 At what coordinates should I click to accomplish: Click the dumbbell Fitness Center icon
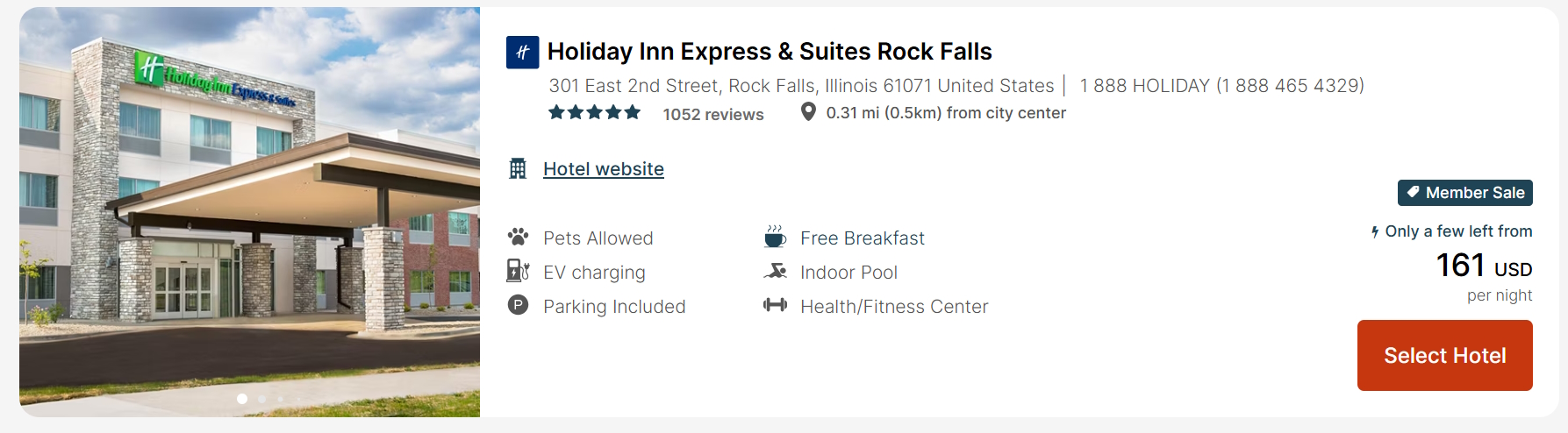[x=775, y=305]
